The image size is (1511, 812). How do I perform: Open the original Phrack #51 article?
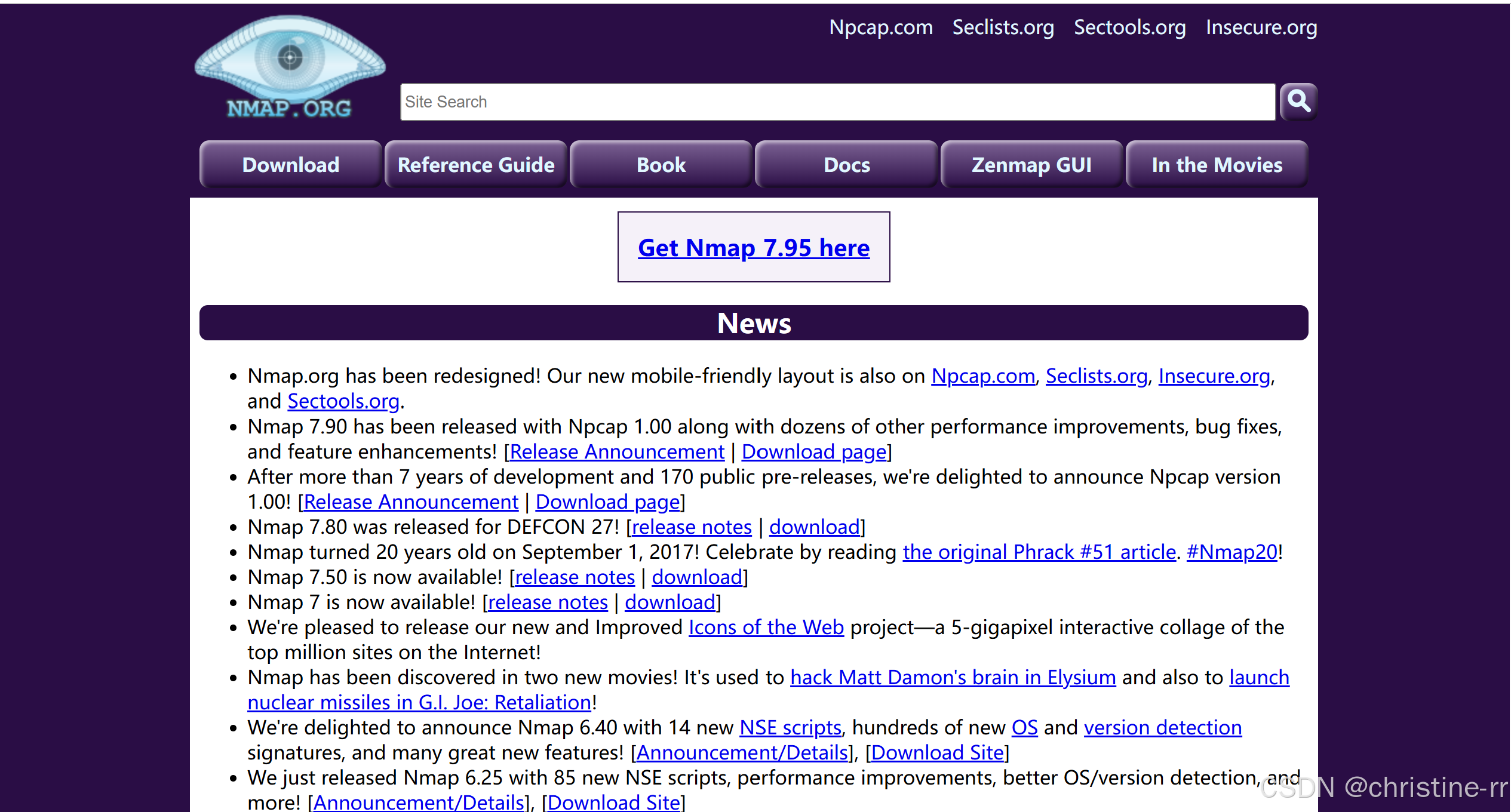[1039, 552]
